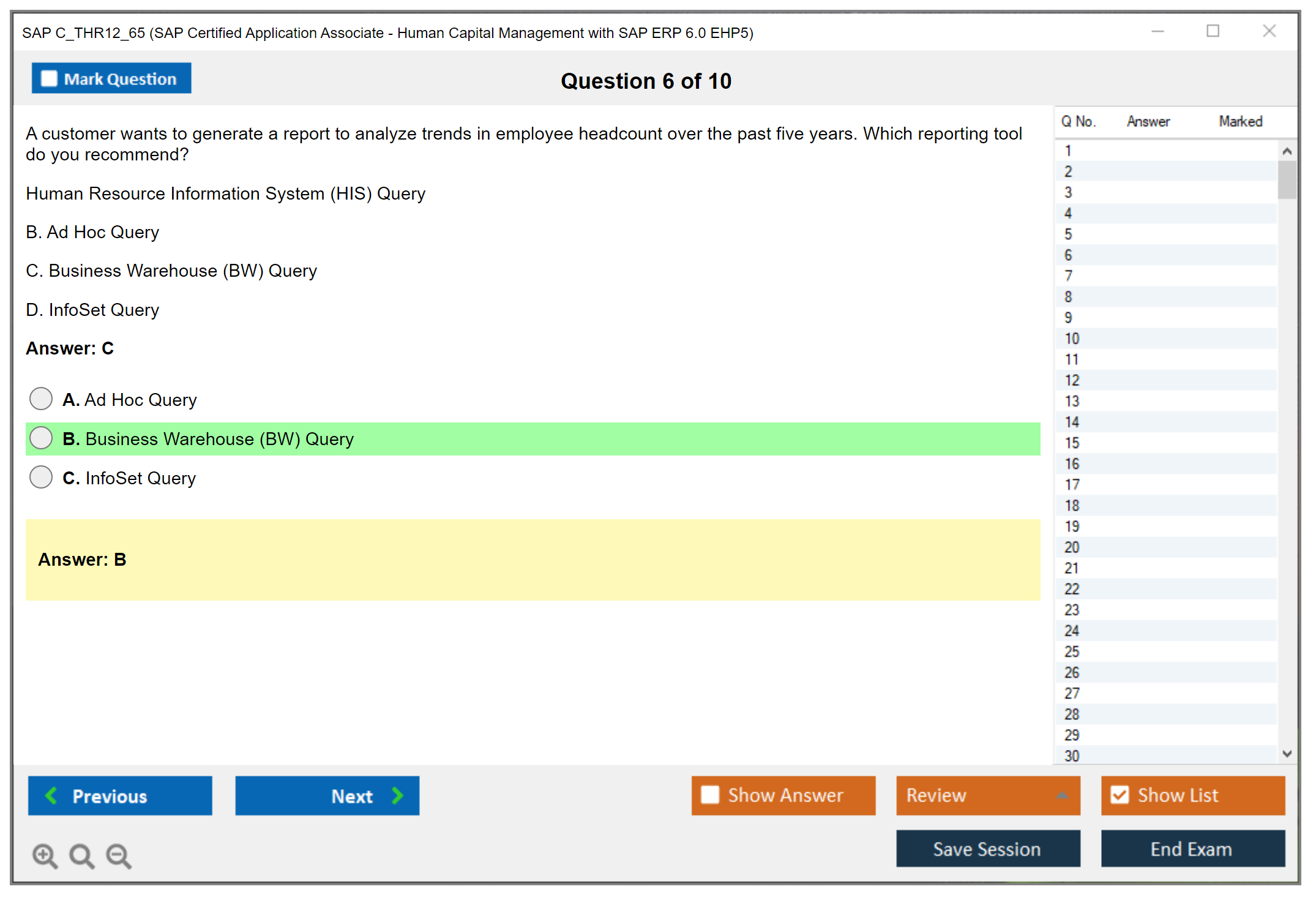
Task: Jump to question 12 in list
Action: [x=1072, y=380]
